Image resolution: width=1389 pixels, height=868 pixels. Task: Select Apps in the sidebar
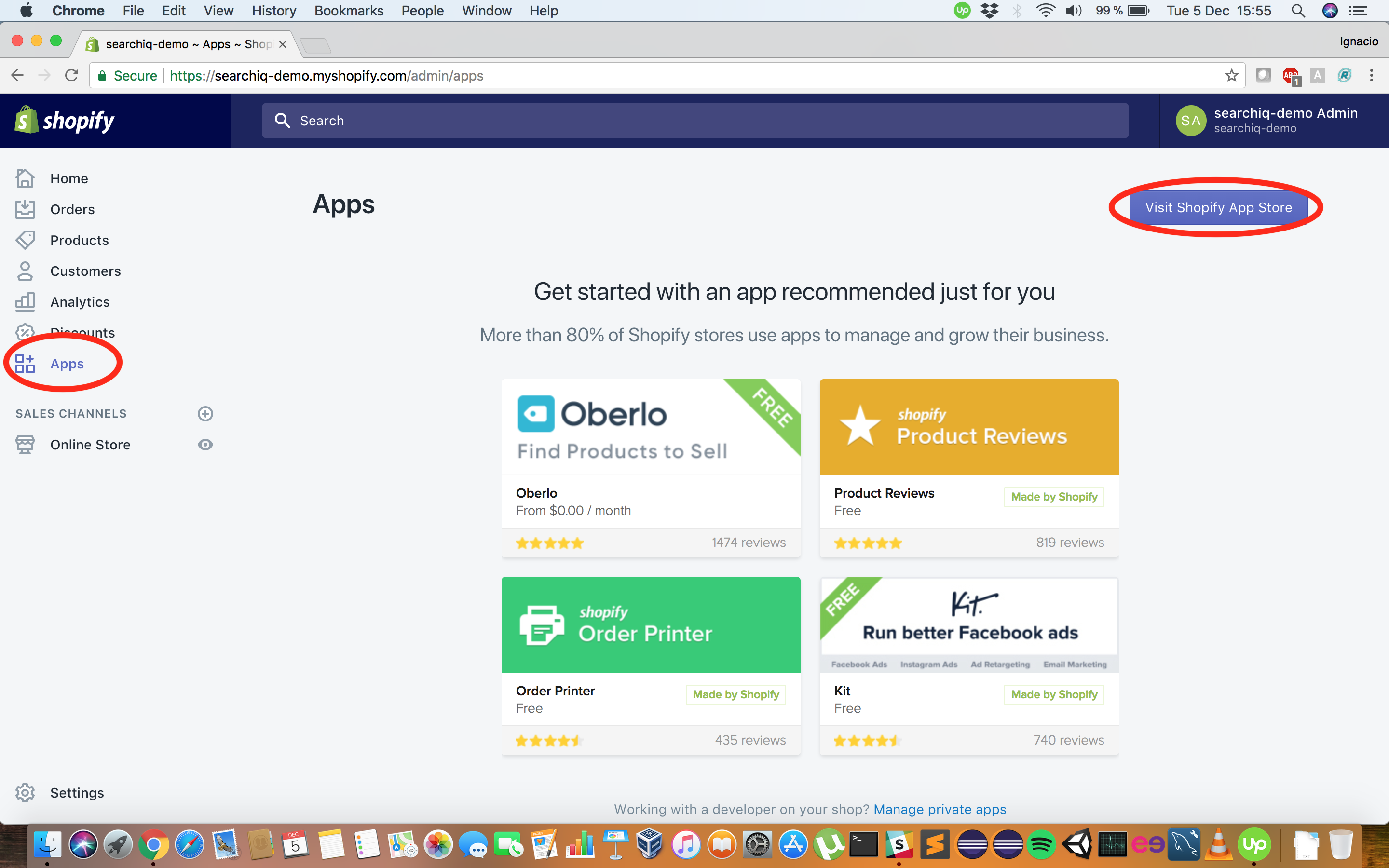click(x=67, y=364)
